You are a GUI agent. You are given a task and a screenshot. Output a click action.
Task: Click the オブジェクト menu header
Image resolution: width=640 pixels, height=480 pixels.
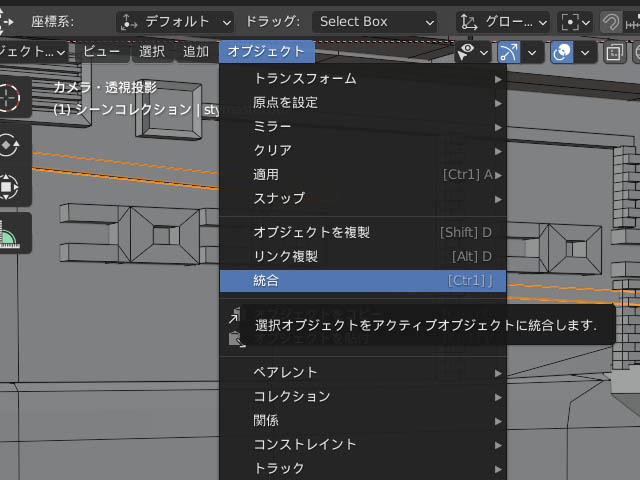267,52
